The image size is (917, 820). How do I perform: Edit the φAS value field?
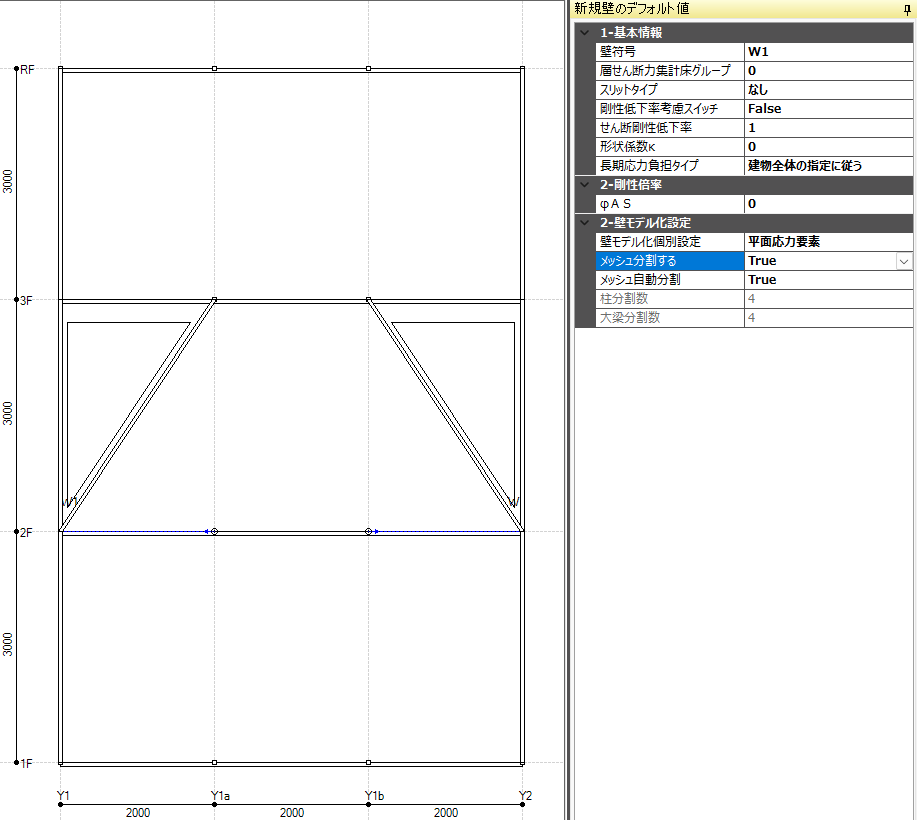coord(828,204)
